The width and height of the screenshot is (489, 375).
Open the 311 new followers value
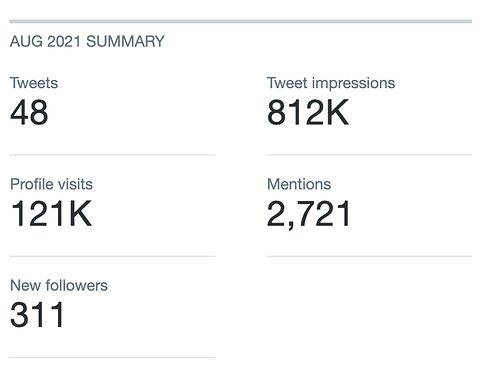37,315
